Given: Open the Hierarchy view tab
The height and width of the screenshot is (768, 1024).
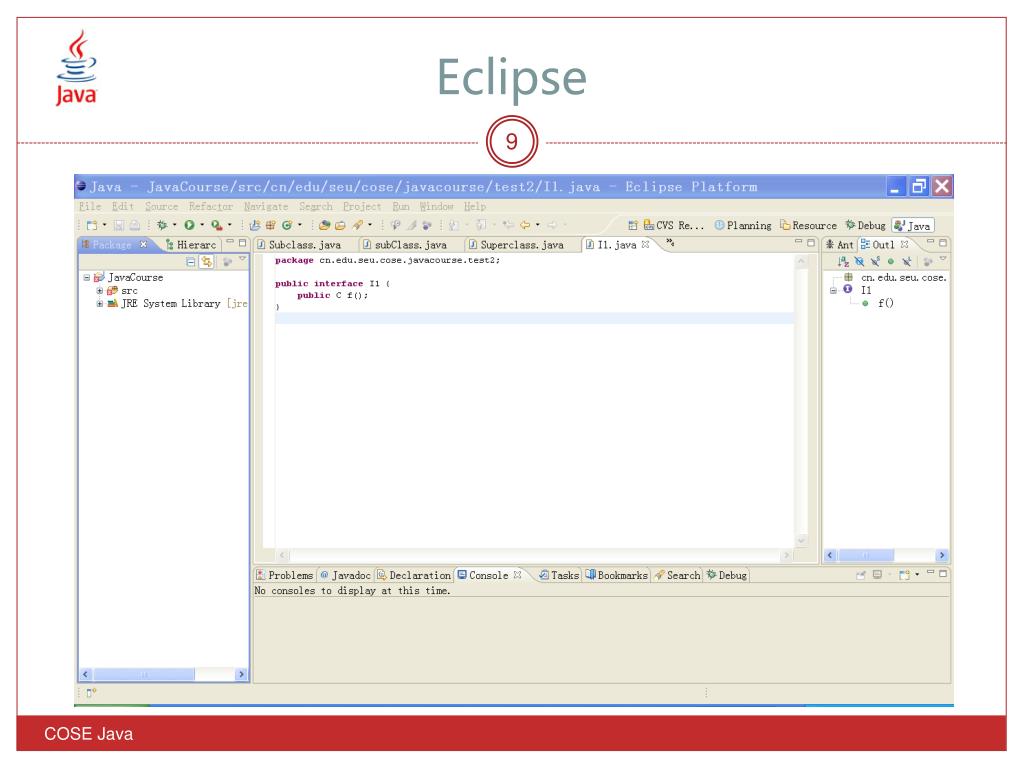Looking at the screenshot, I should click(x=191, y=245).
